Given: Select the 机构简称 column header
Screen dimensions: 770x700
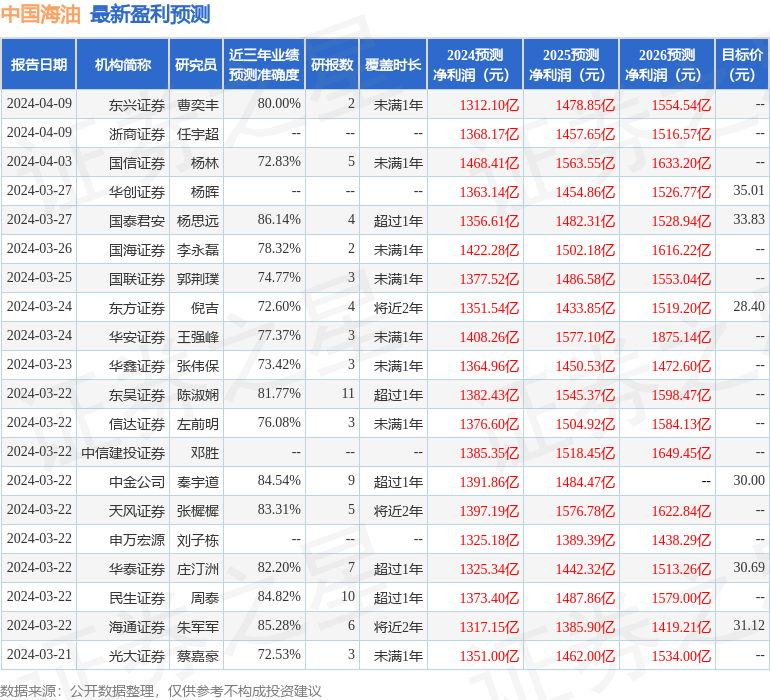Looking at the screenshot, I should coord(123,64).
